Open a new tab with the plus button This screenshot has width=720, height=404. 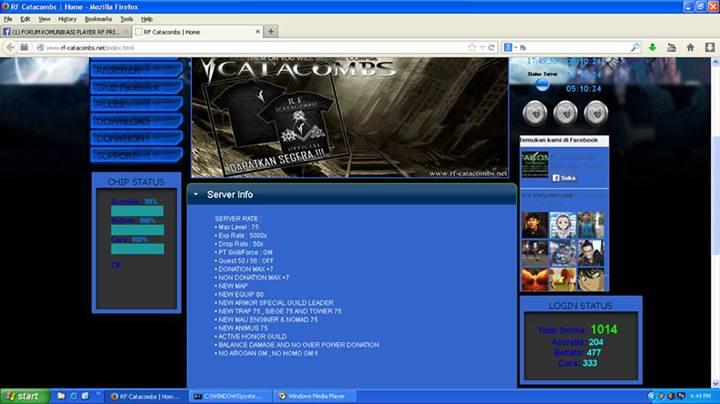tap(271, 31)
